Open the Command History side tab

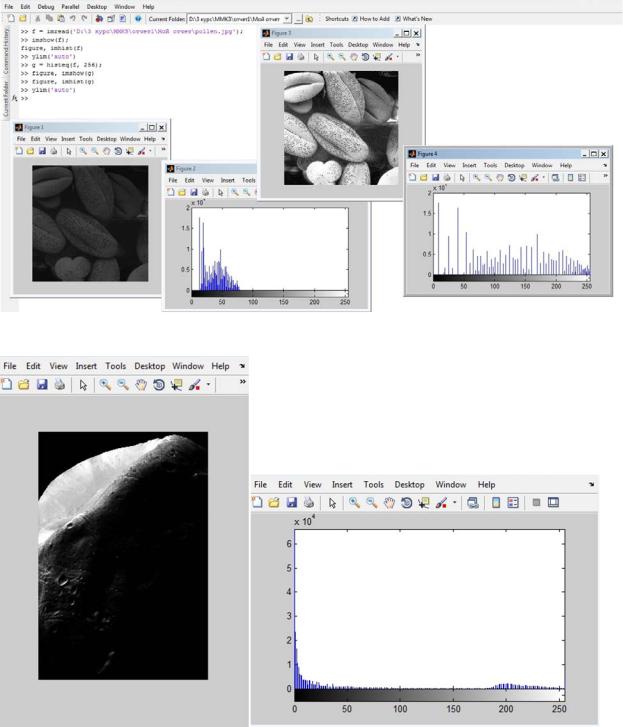tap(6, 50)
